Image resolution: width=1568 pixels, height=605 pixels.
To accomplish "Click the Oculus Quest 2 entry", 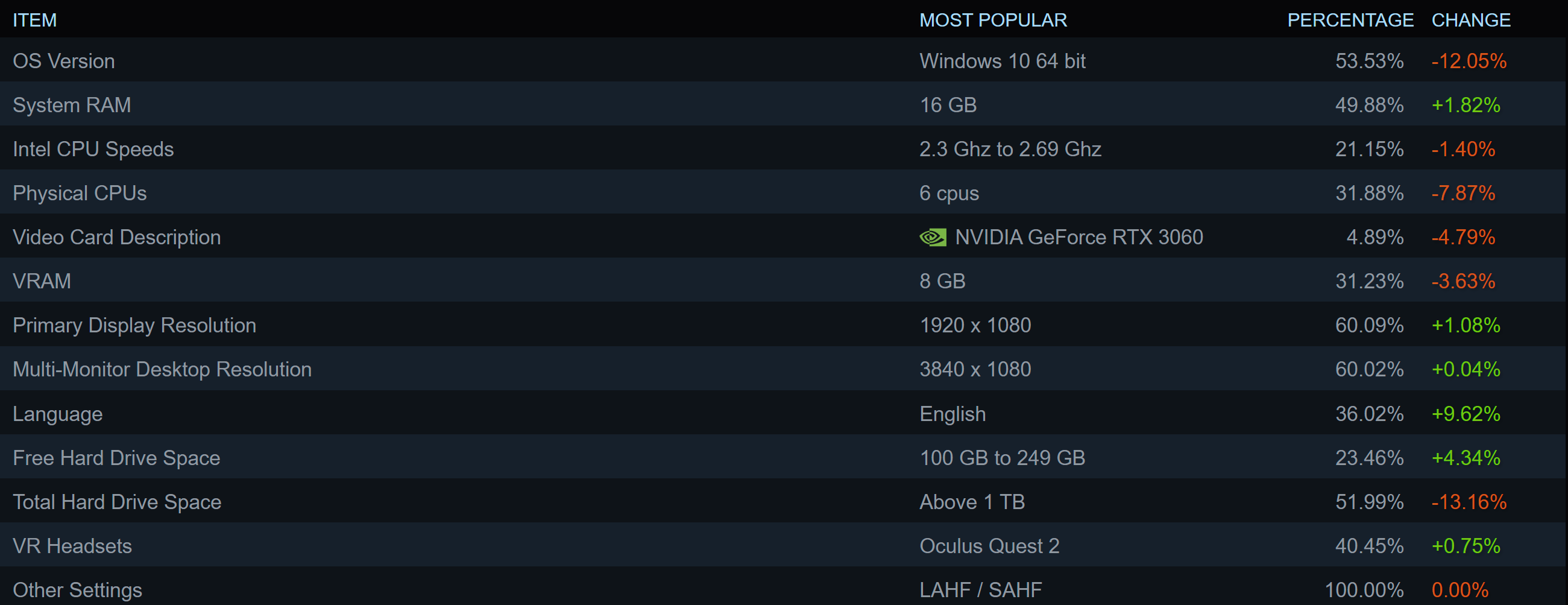I will [x=989, y=546].
